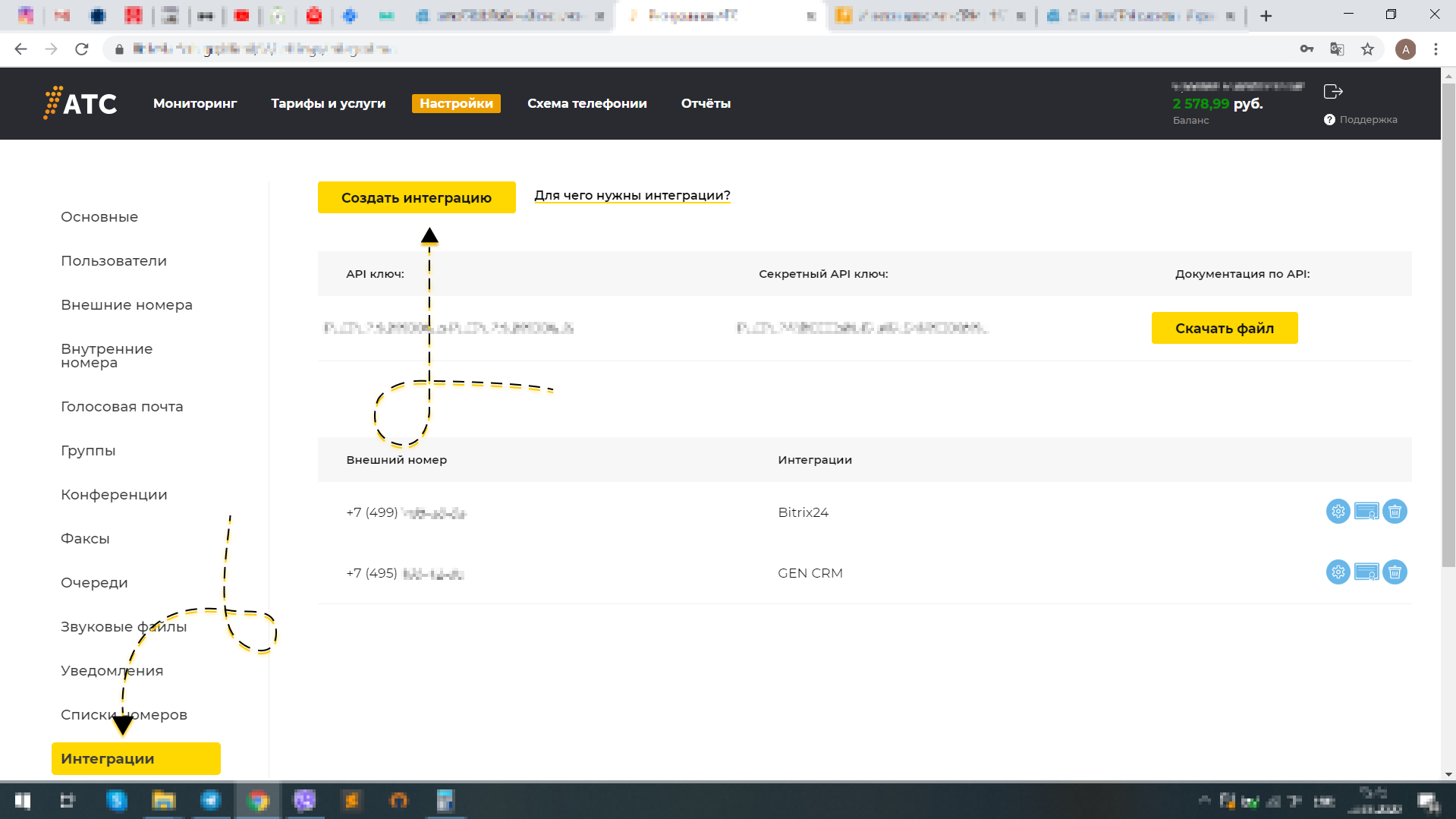The image size is (1456, 819).
Task: Click the monitor icon for Bitrix24 row
Action: click(x=1366, y=512)
